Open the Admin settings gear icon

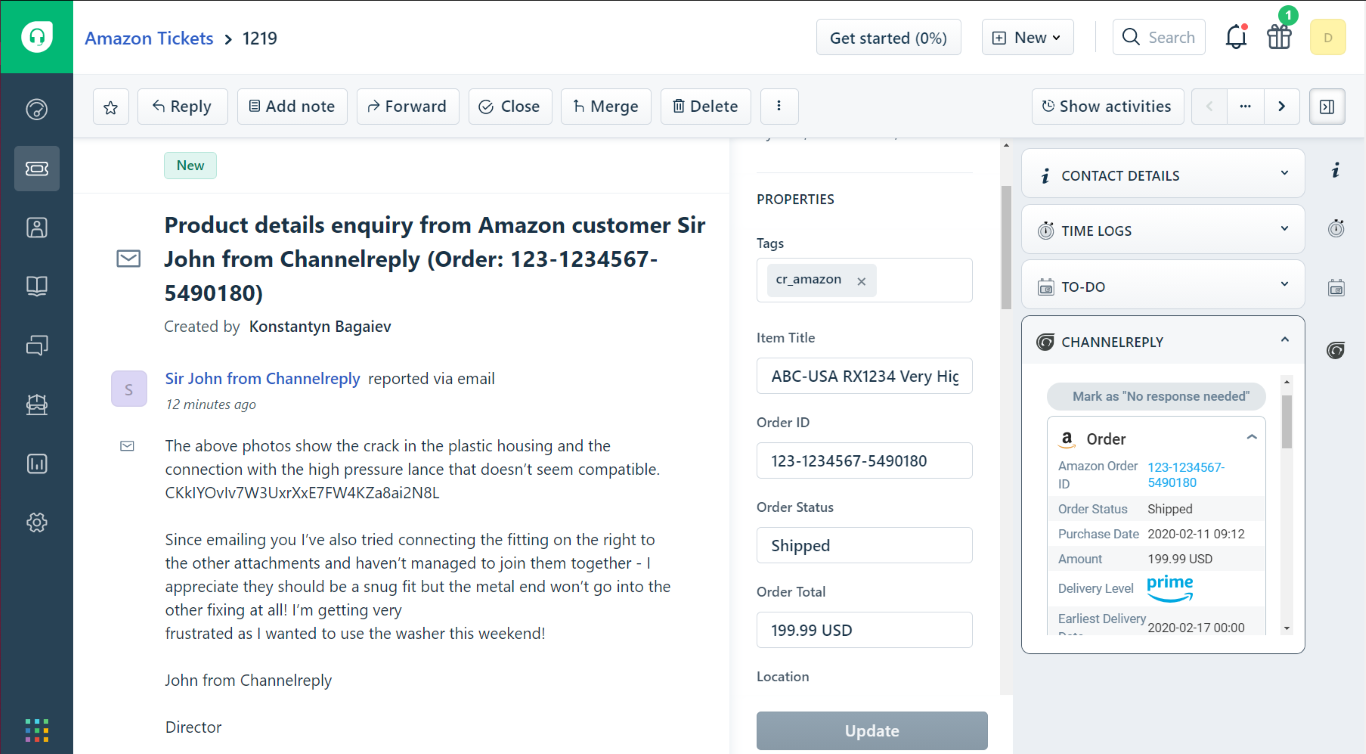click(37, 522)
